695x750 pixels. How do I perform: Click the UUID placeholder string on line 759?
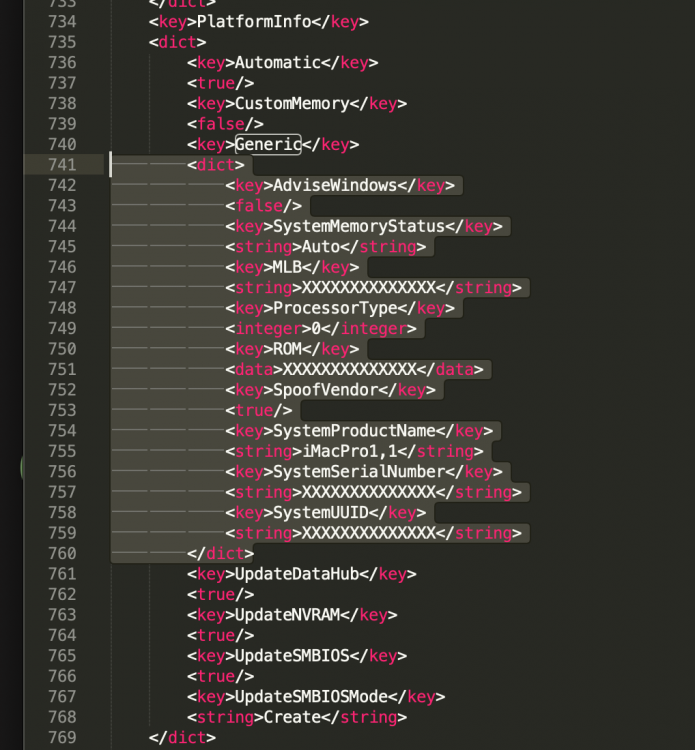click(369, 533)
